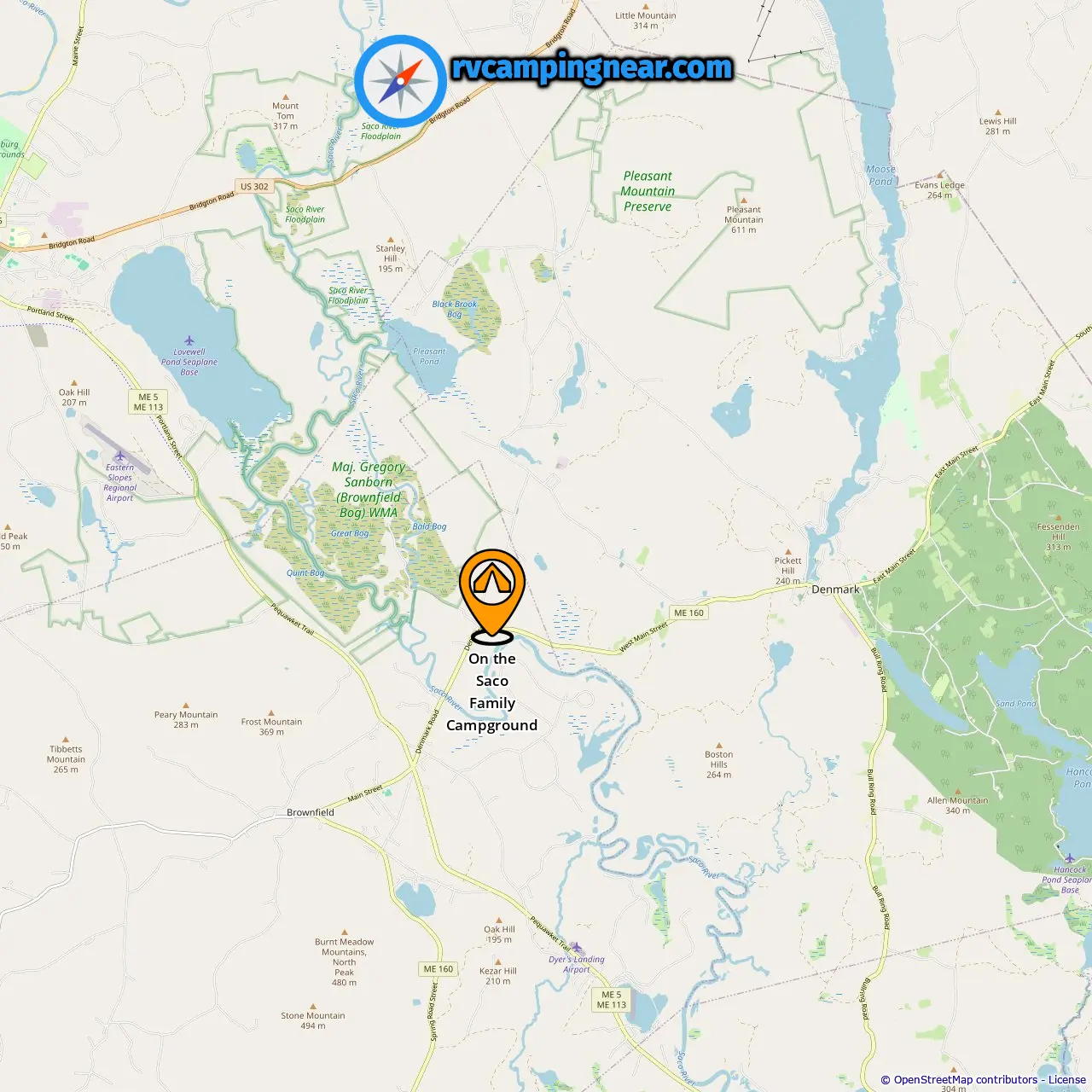Click the Hancock Pond Seaplane Base icon

tap(1070, 858)
